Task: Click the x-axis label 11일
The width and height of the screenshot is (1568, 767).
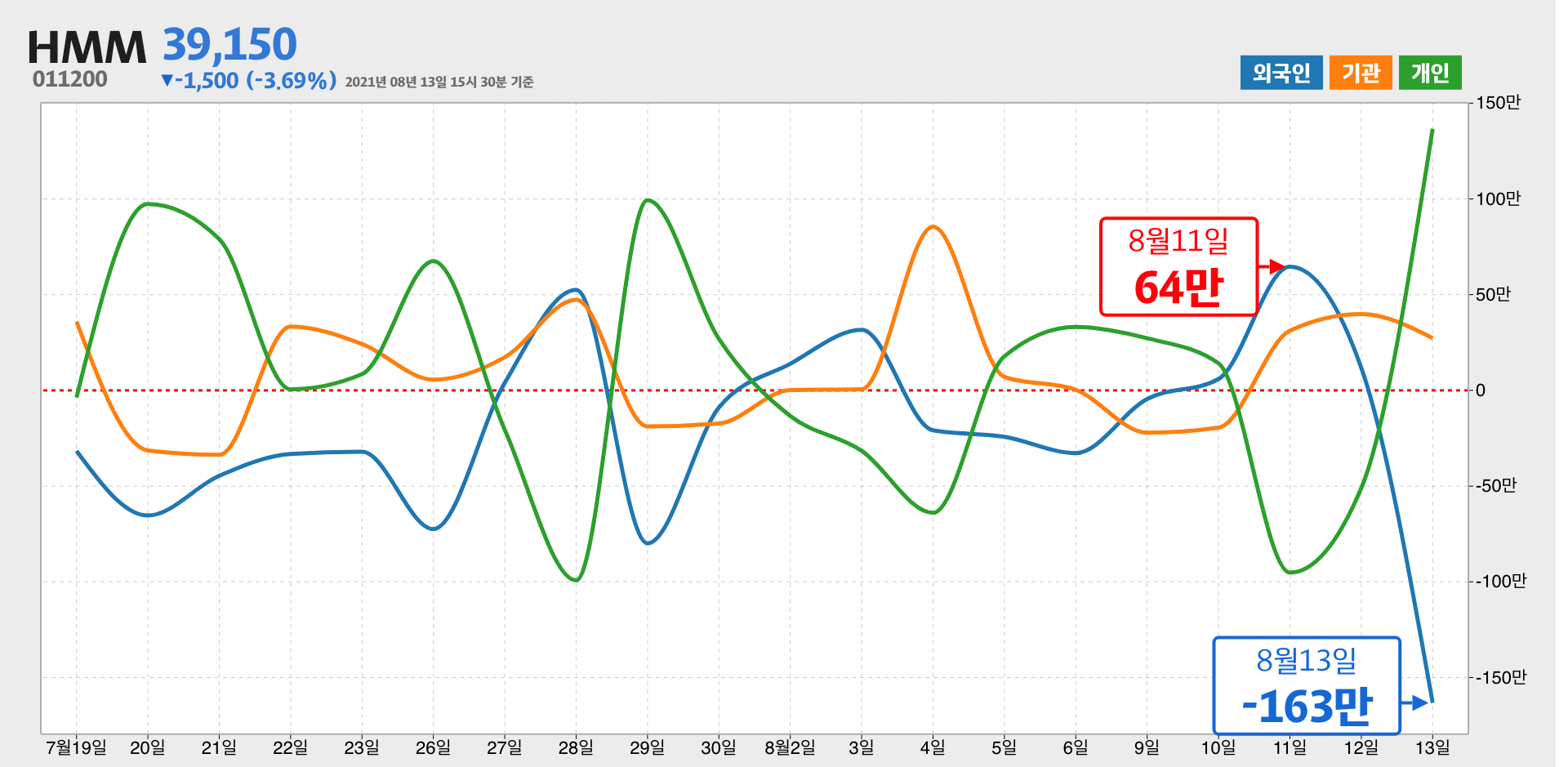Action: [1290, 747]
